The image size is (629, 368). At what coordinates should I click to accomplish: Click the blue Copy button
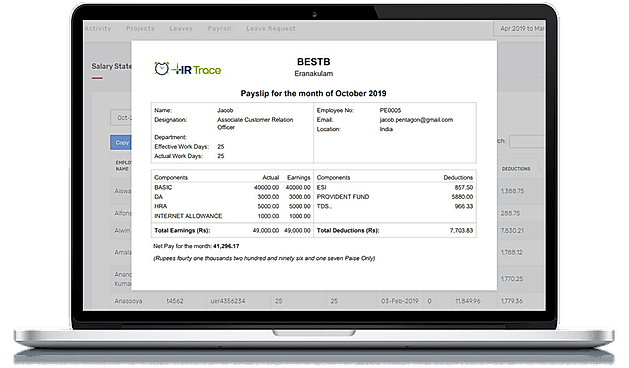(121, 142)
